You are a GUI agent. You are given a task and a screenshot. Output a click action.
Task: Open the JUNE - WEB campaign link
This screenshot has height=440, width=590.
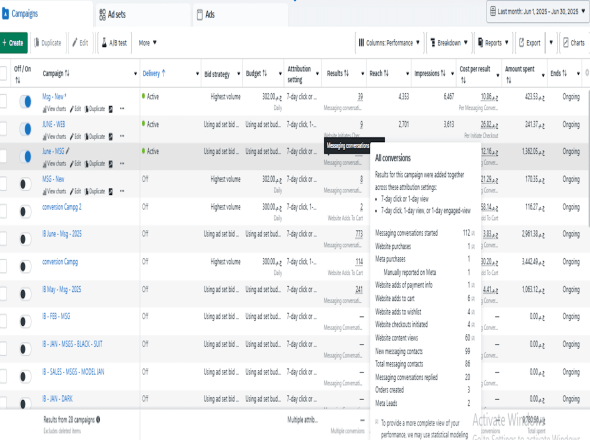[53, 124]
